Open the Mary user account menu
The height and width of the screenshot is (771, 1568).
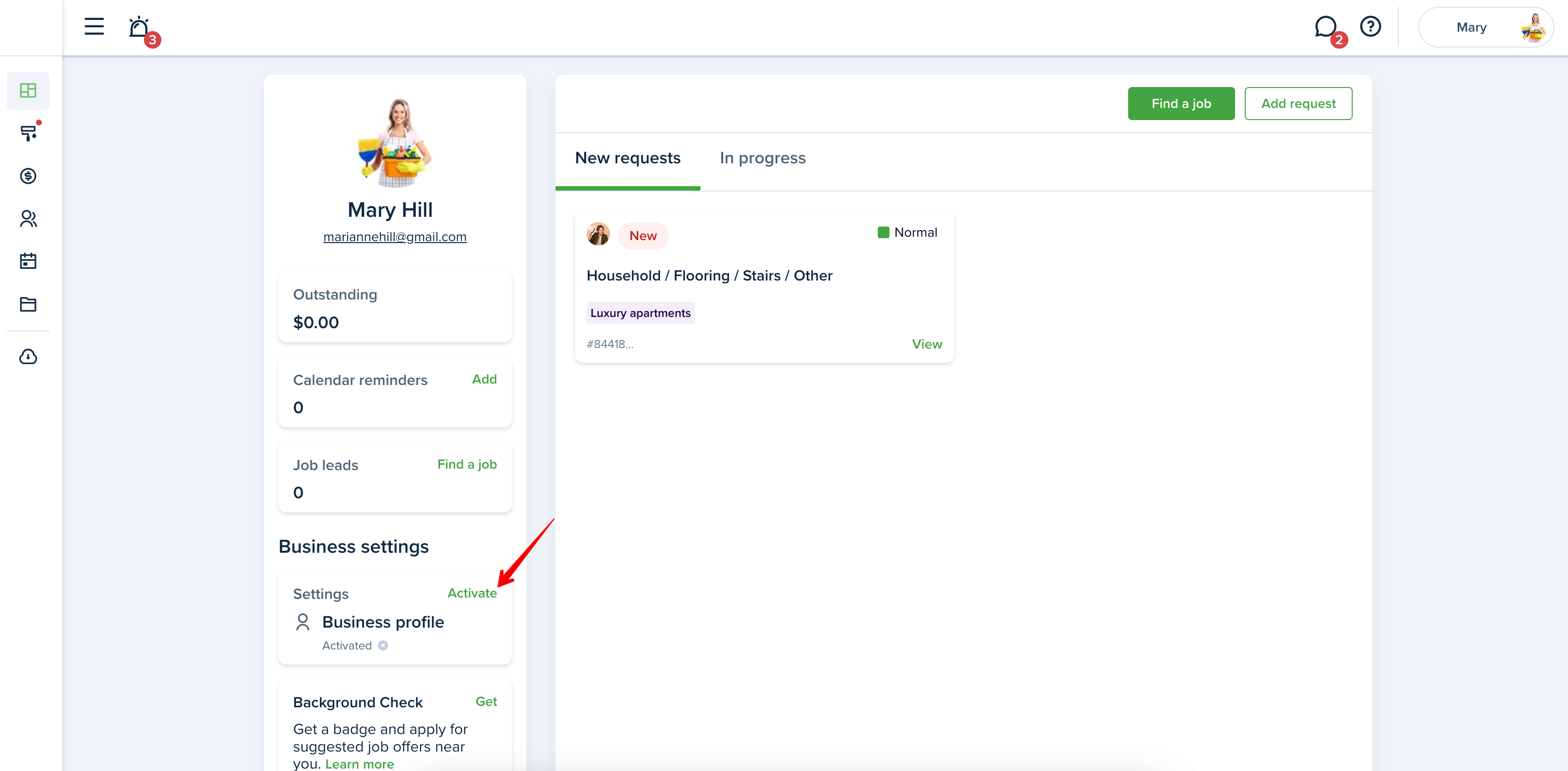1485,27
